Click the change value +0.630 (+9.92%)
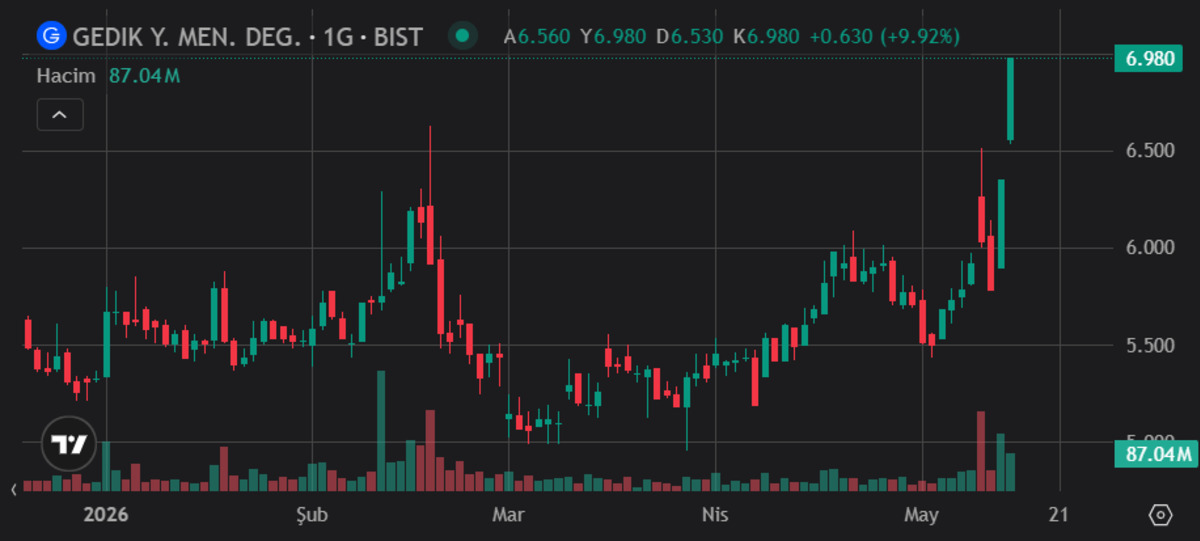 [884, 37]
